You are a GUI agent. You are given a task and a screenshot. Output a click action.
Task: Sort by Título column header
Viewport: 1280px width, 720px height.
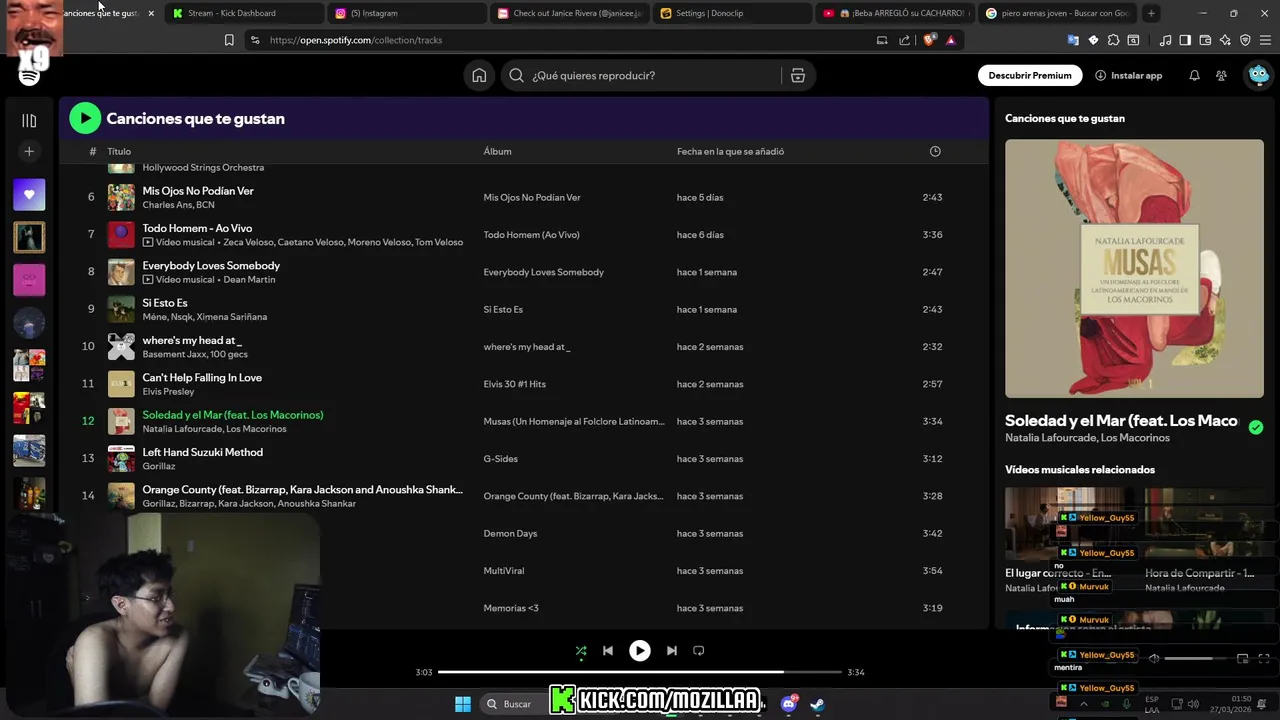[119, 151]
